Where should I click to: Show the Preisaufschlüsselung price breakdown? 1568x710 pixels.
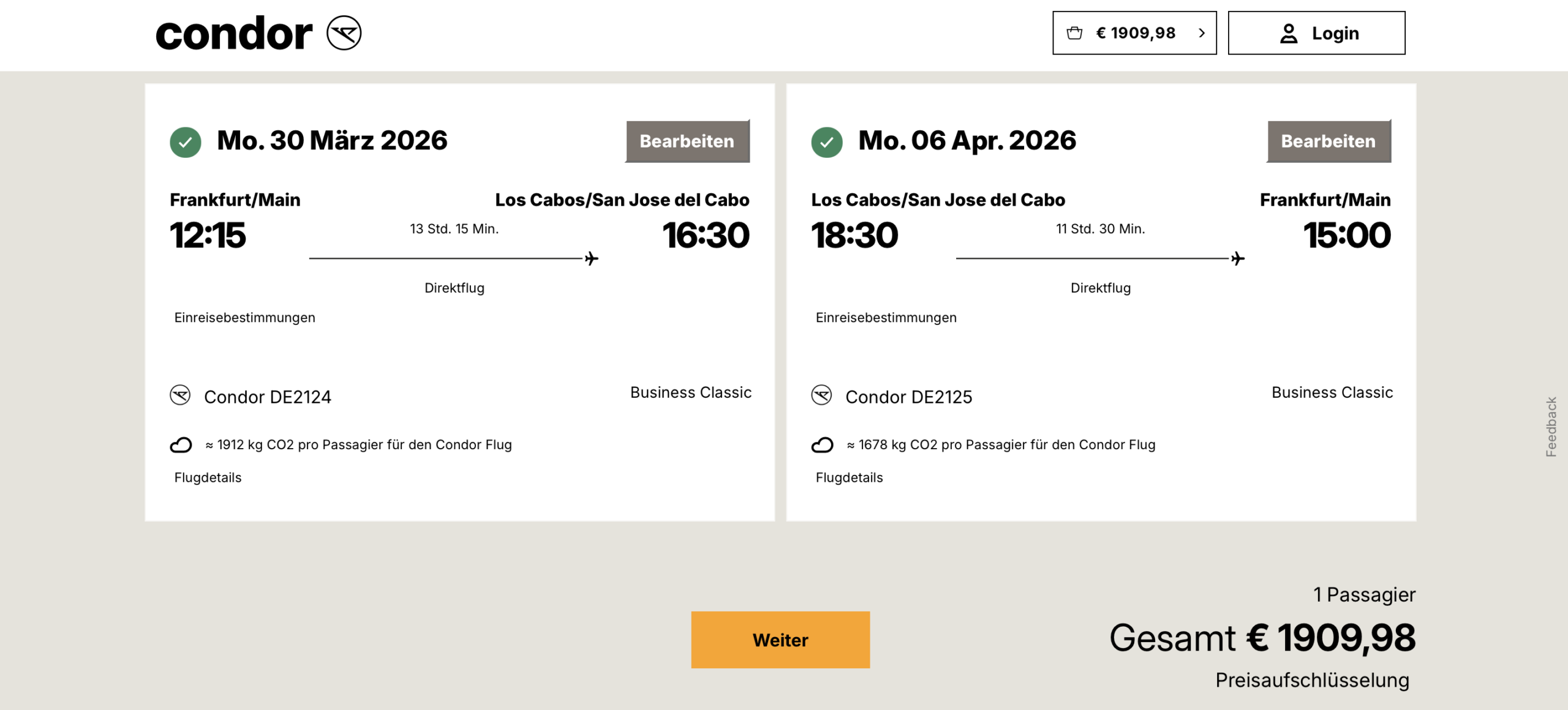[1312, 680]
